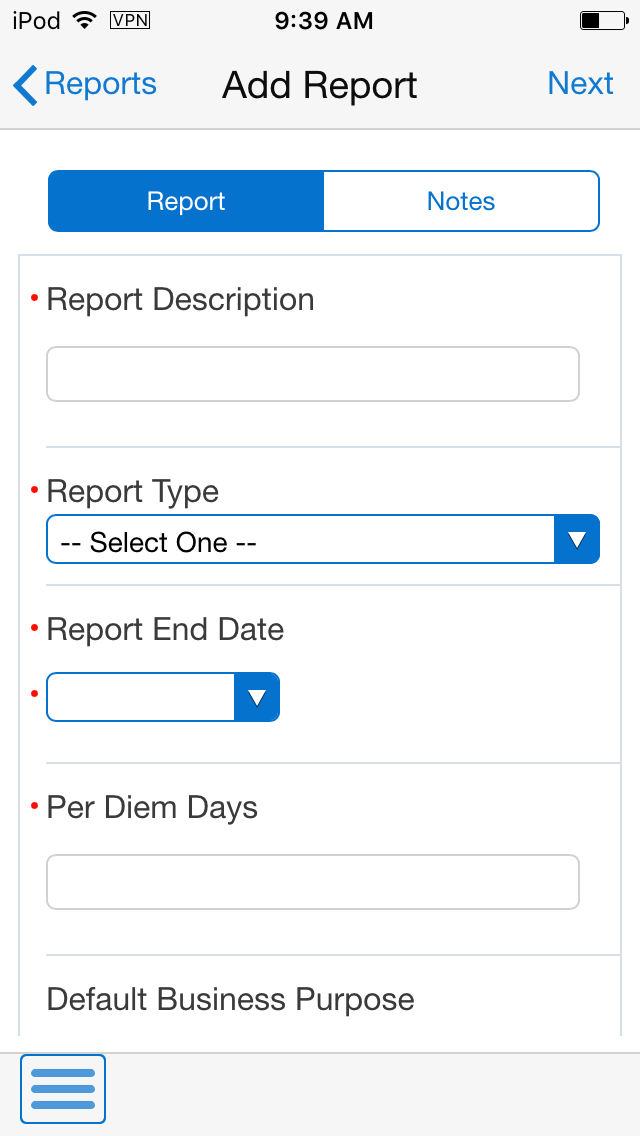640x1136 pixels.
Task: Click the Report Type dropdown arrow
Action: point(577,540)
